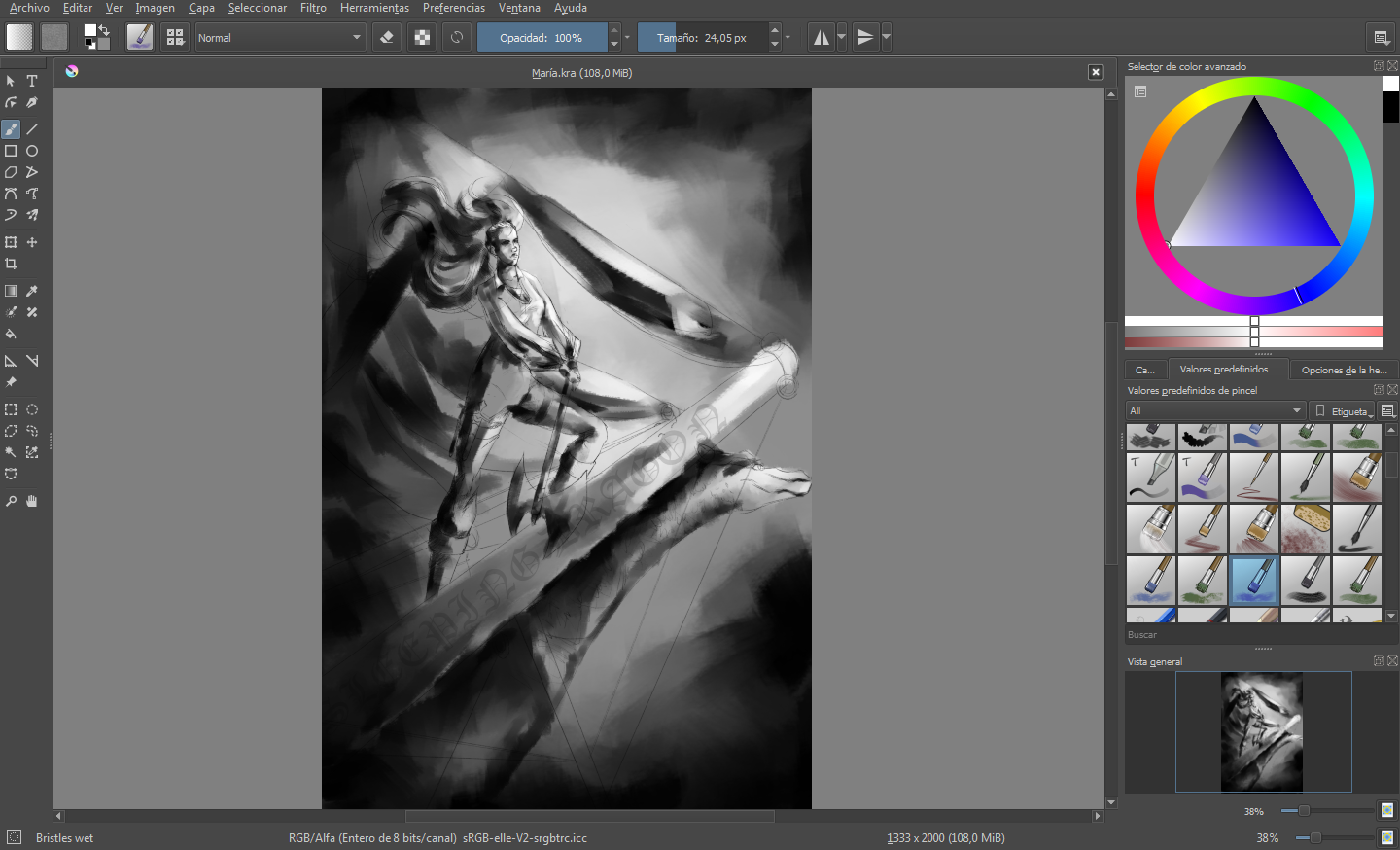Open the All tag filter dropdown
1400x850 pixels.
1215,410
